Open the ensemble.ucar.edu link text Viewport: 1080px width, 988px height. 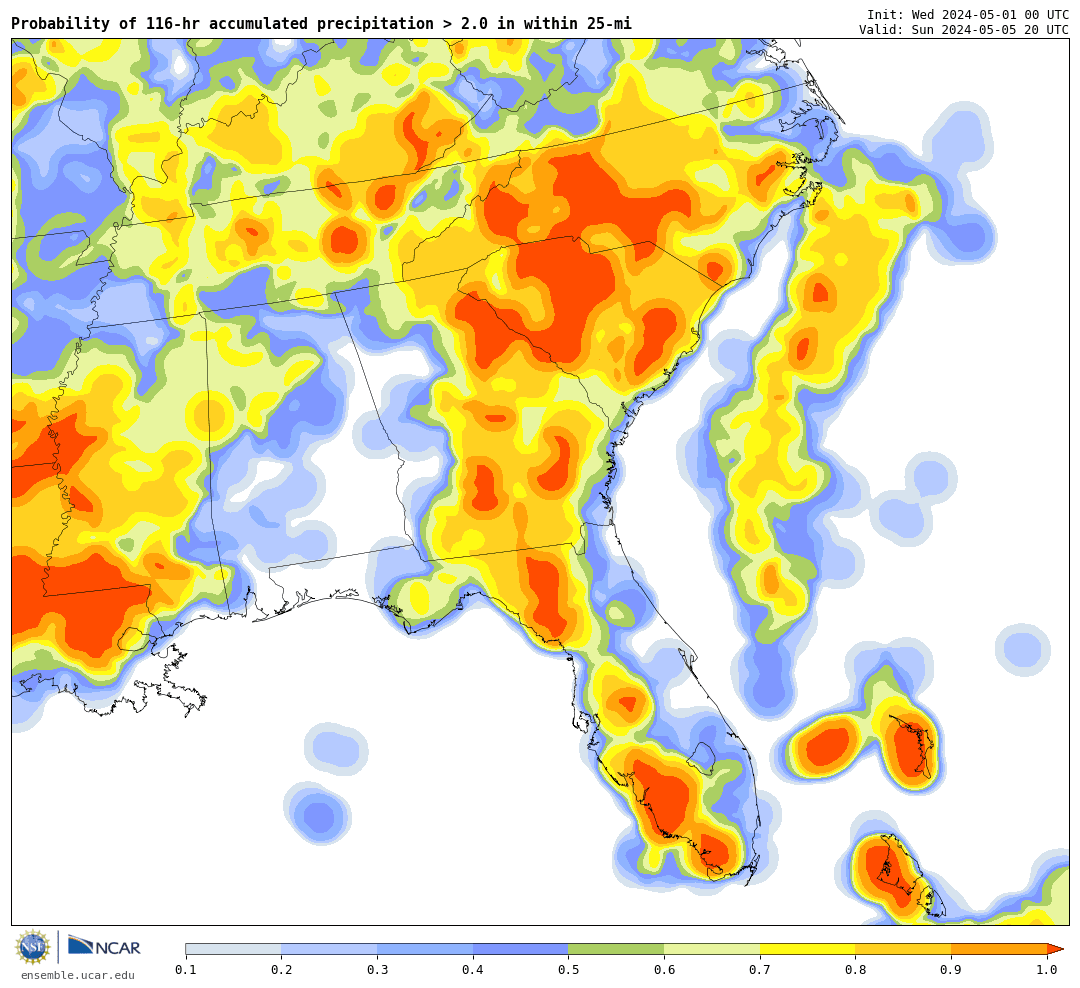click(x=78, y=975)
